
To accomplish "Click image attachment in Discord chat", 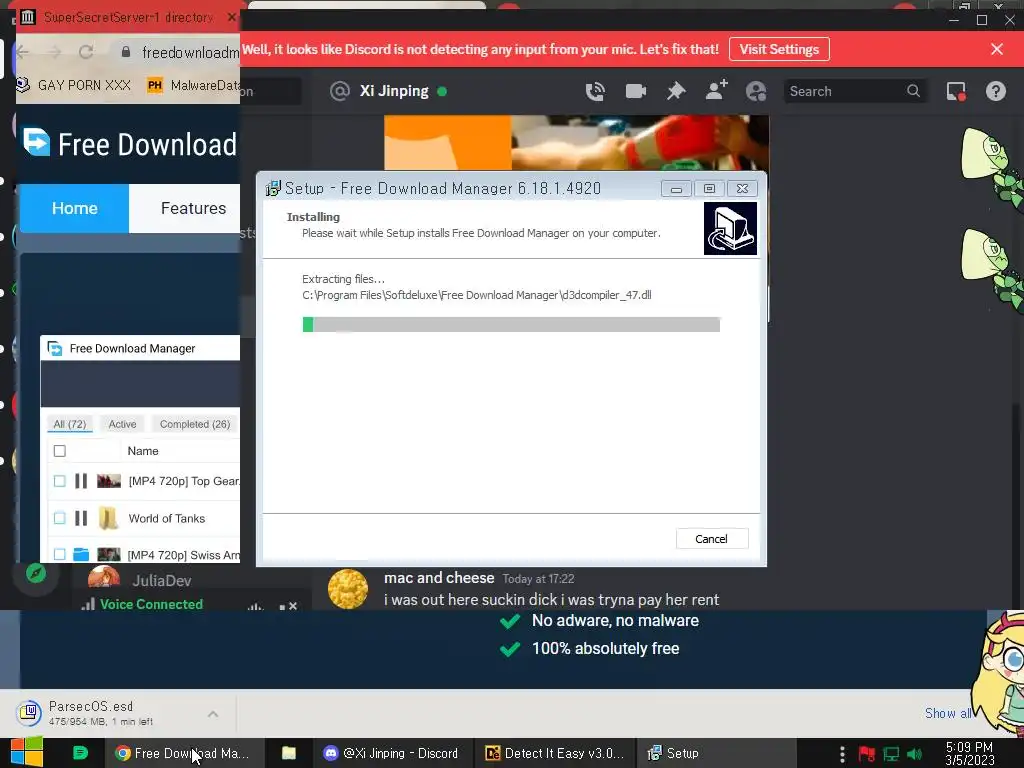I will (576, 142).
